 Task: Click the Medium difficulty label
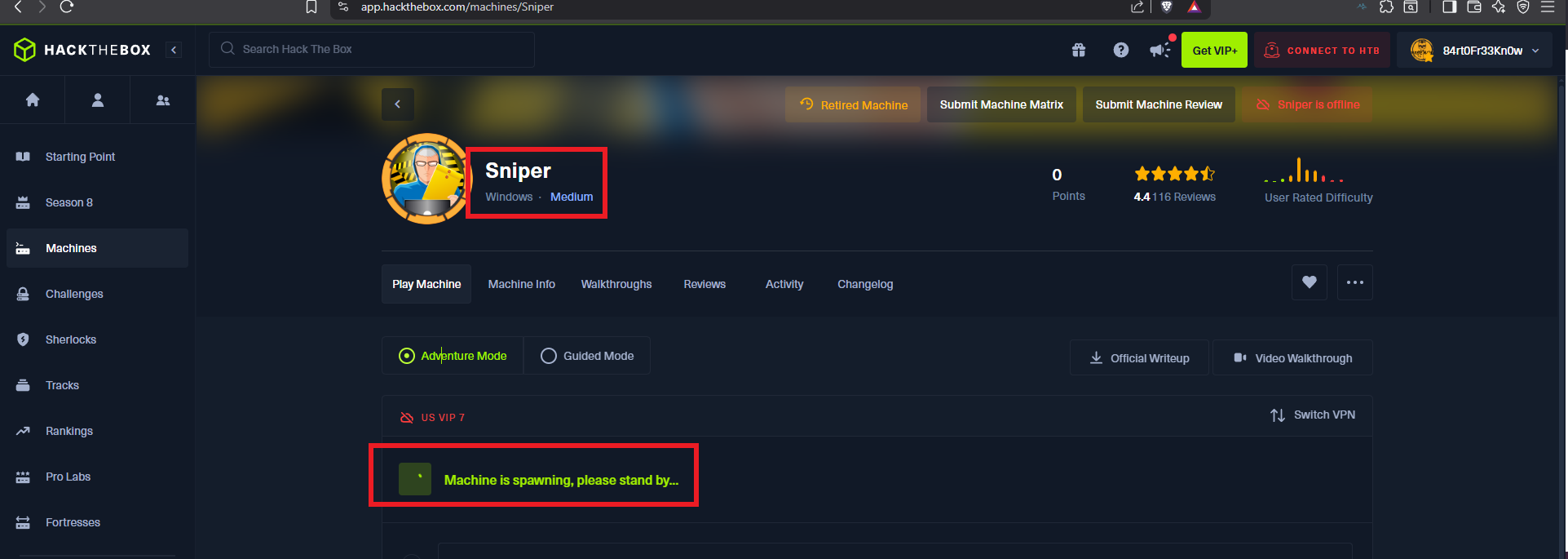(x=572, y=197)
